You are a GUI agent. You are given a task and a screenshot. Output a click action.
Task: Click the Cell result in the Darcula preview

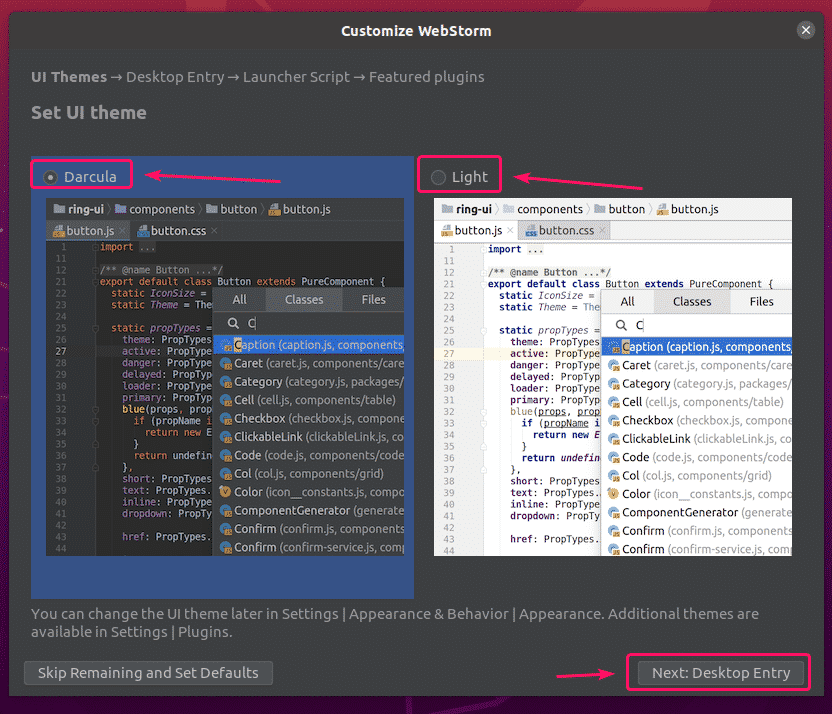click(x=308, y=400)
